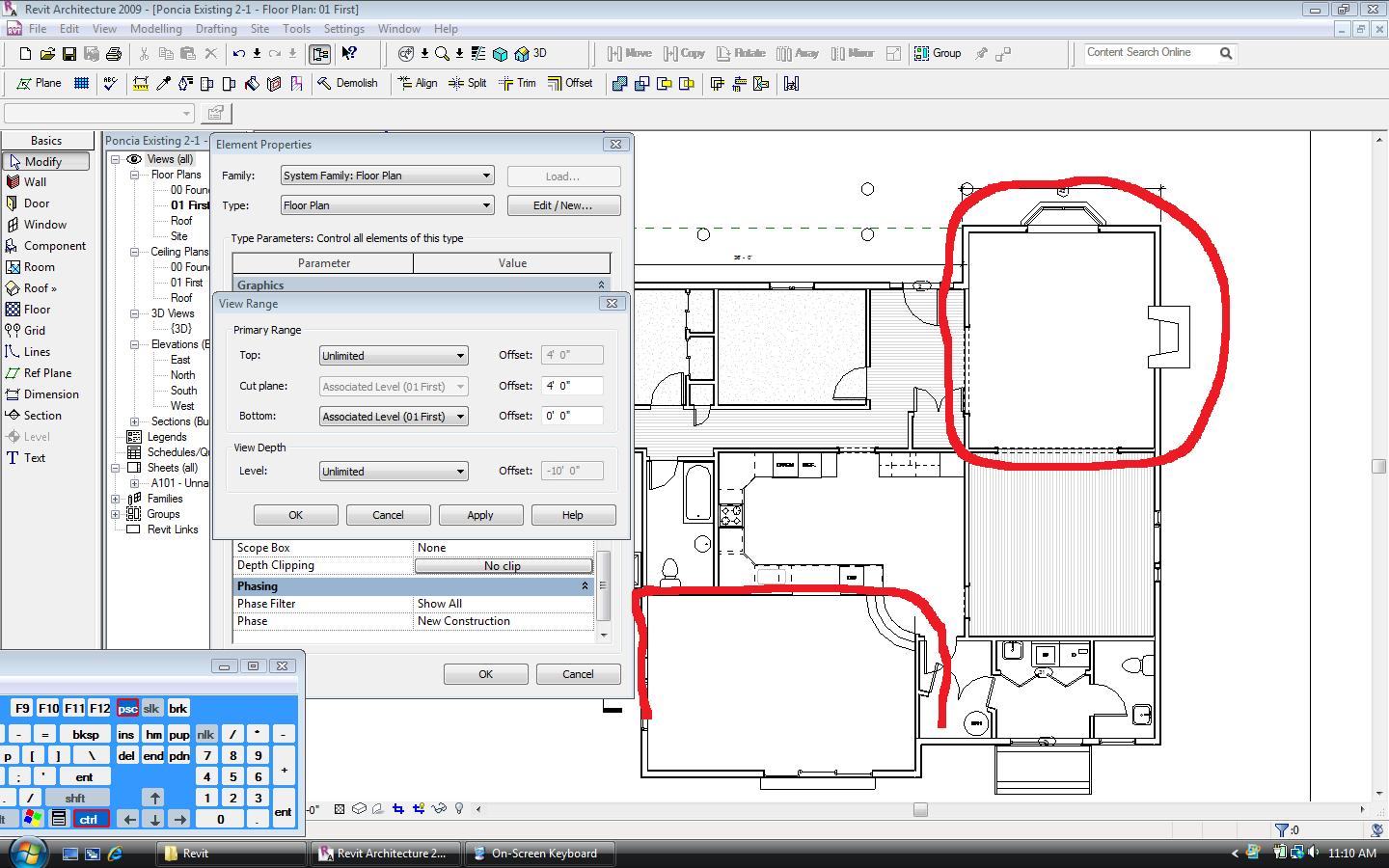This screenshot has height=868, width=1389.
Task: Click the Cut plane Offset field
Action: pyautogui.click(x=572, y=386)
